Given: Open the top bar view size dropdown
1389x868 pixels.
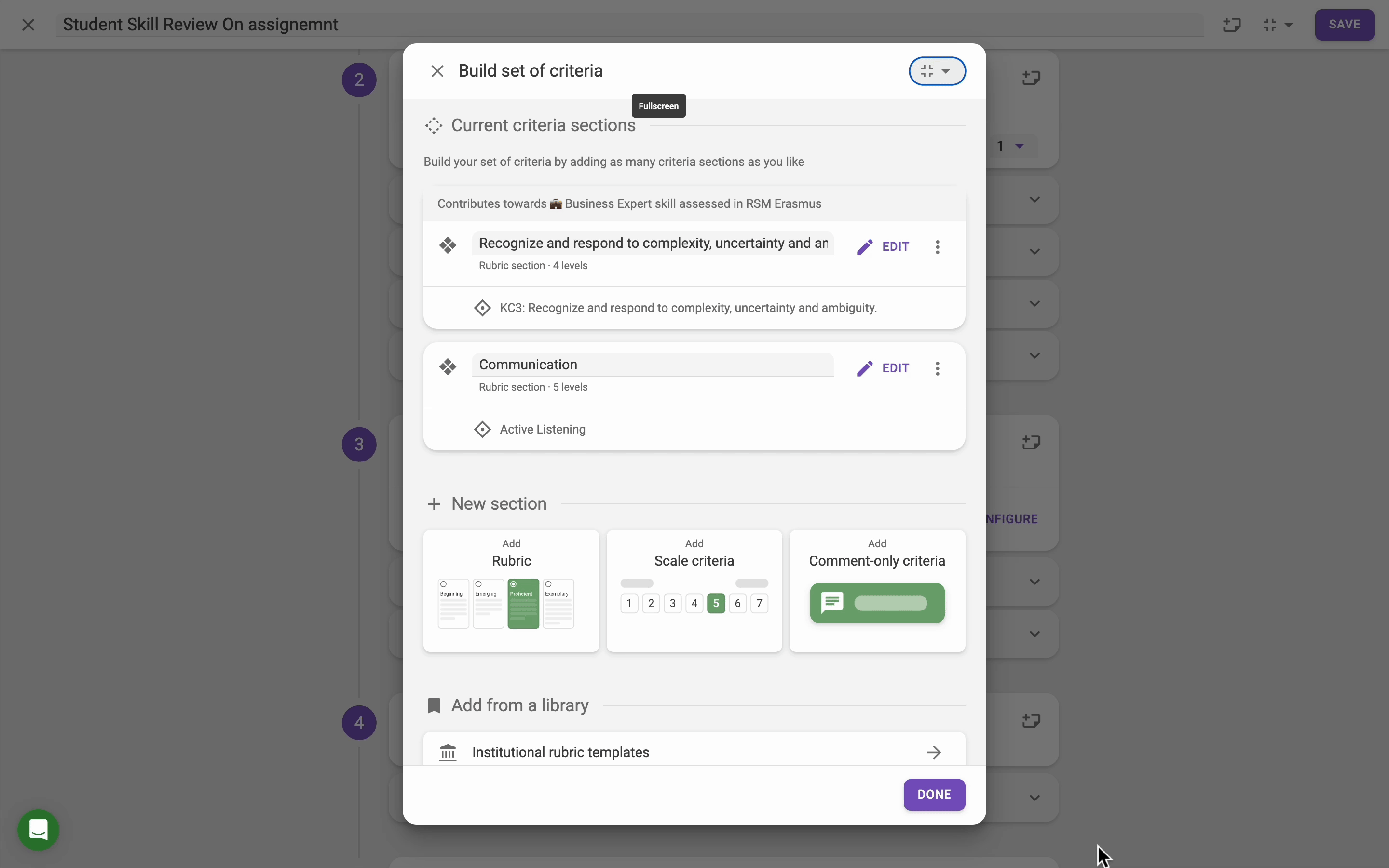Looking at the screenshot, I should tap(1278, 25).
